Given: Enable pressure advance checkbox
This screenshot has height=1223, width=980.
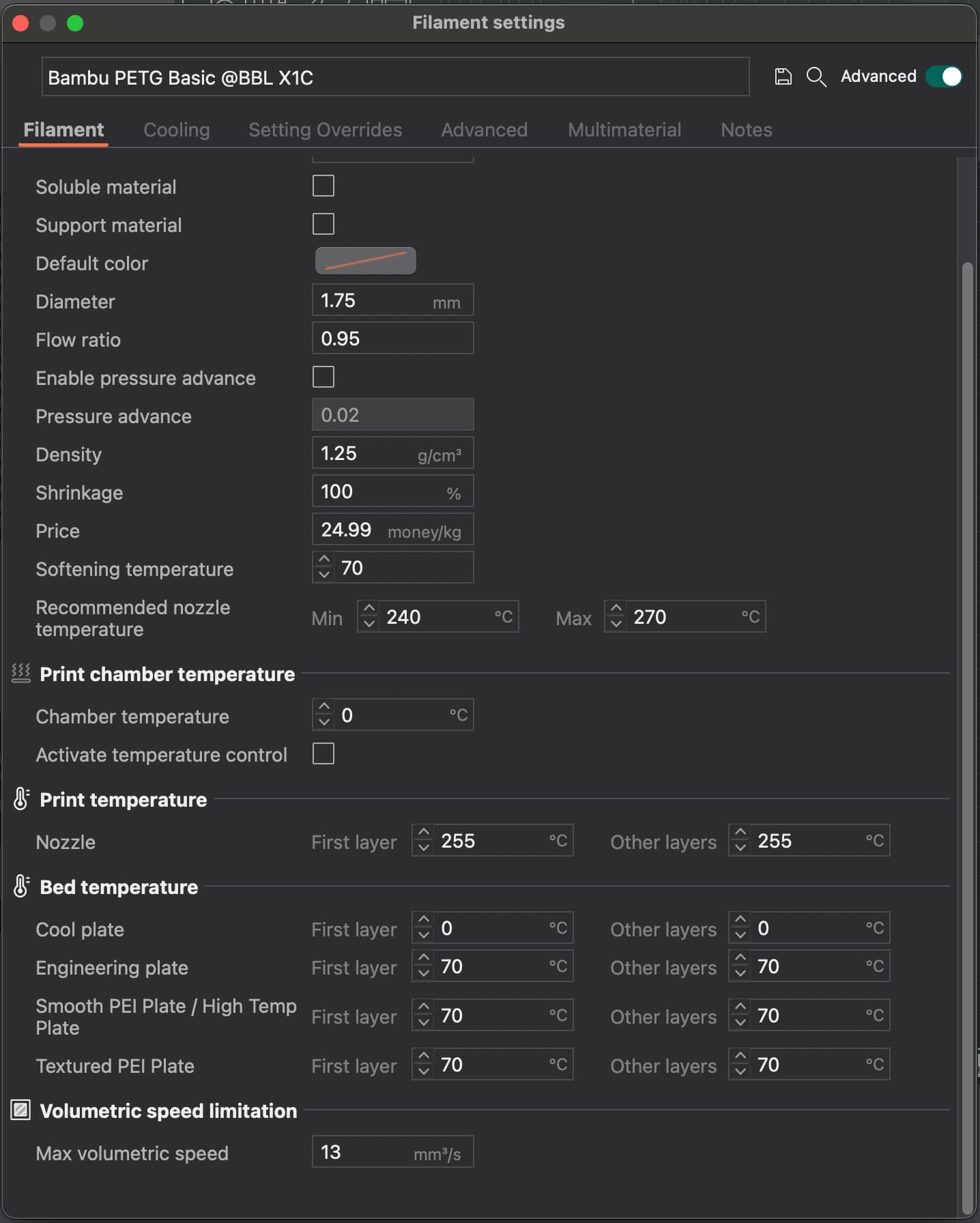Looking at the screenshot, I should pos(323,377).
